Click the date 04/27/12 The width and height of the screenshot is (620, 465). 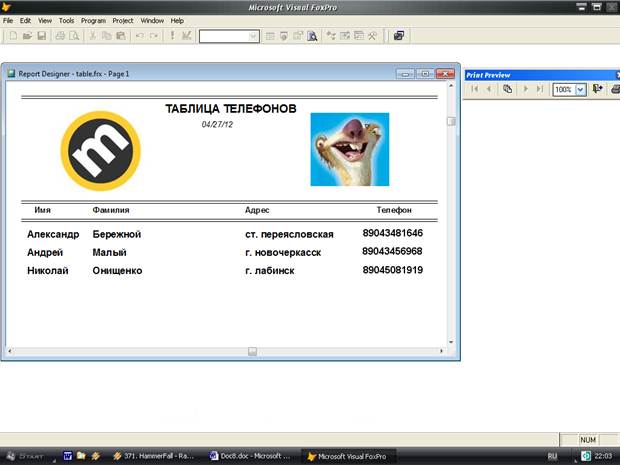(217, 125)
